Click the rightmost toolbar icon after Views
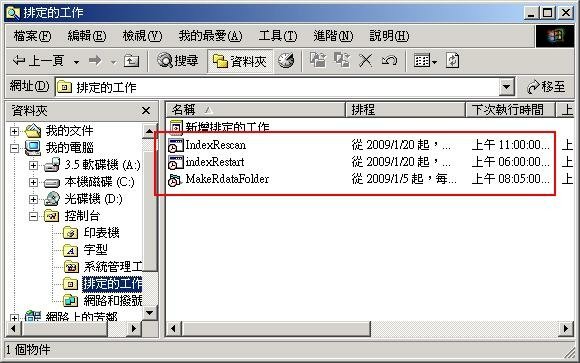This screenshot has width=580, height=363. point(453,60)
